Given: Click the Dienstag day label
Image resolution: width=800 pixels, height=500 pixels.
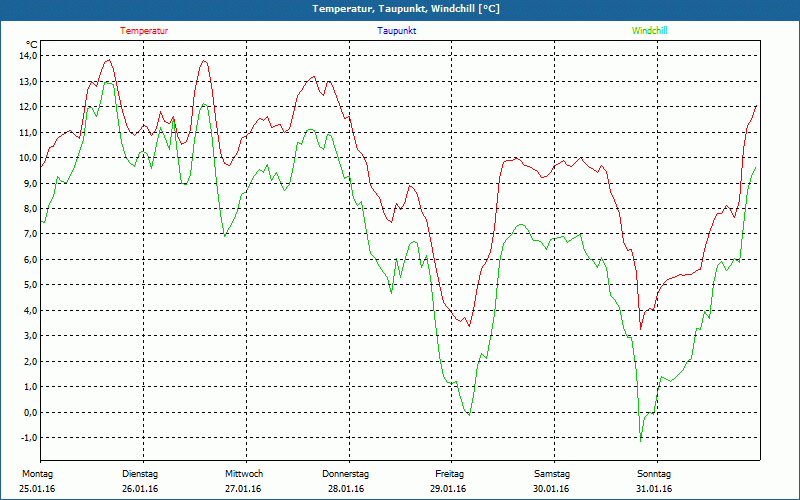Looking at the screenshot, I should [140, 474].
